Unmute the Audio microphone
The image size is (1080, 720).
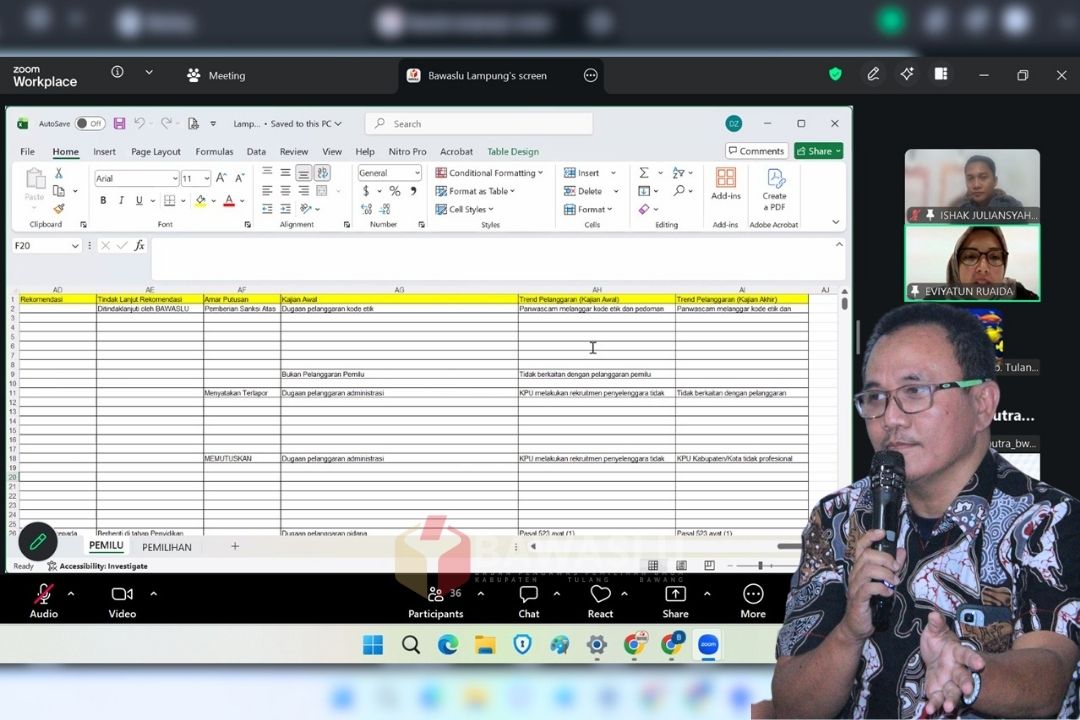44,601
